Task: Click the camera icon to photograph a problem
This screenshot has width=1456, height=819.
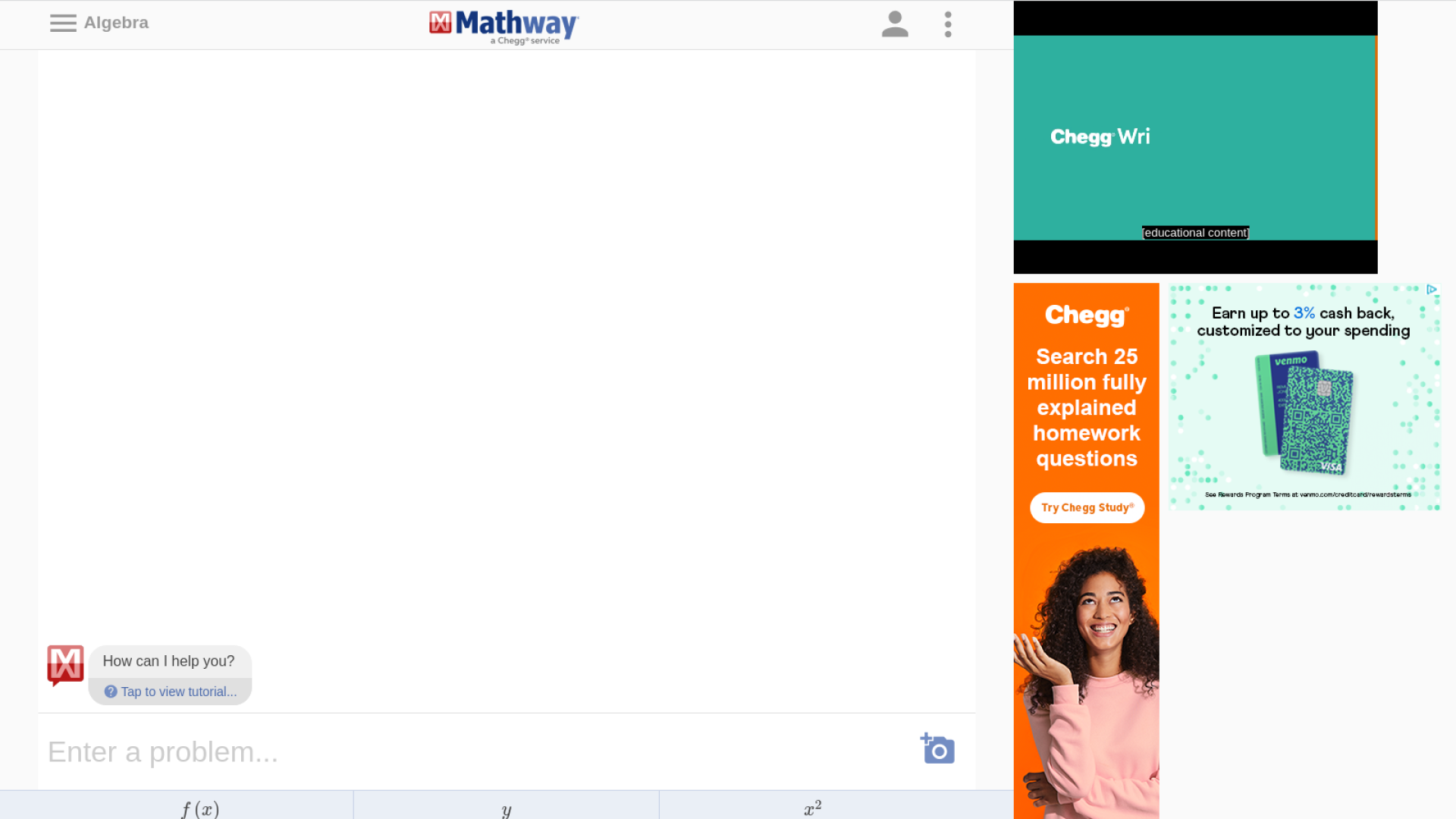Action: [x=937, y=749]
